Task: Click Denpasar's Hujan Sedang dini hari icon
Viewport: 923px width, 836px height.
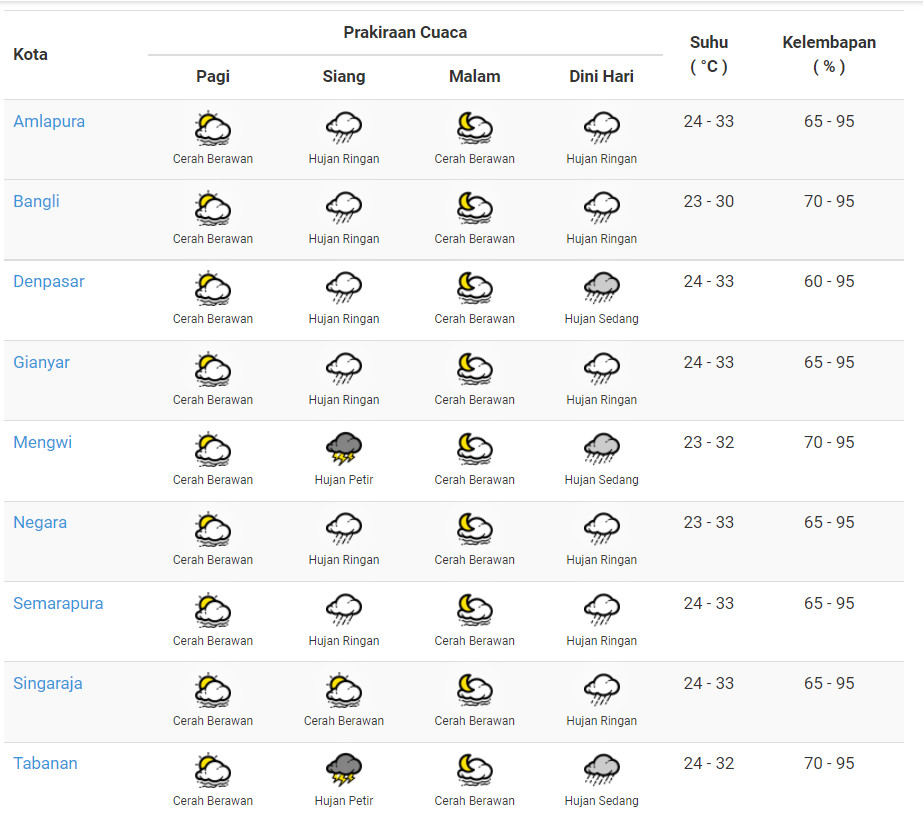Action: (x=602, y=287)
